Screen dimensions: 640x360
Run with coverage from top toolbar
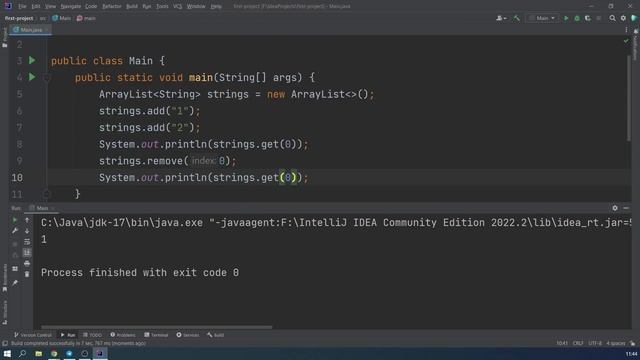(588, 18)
